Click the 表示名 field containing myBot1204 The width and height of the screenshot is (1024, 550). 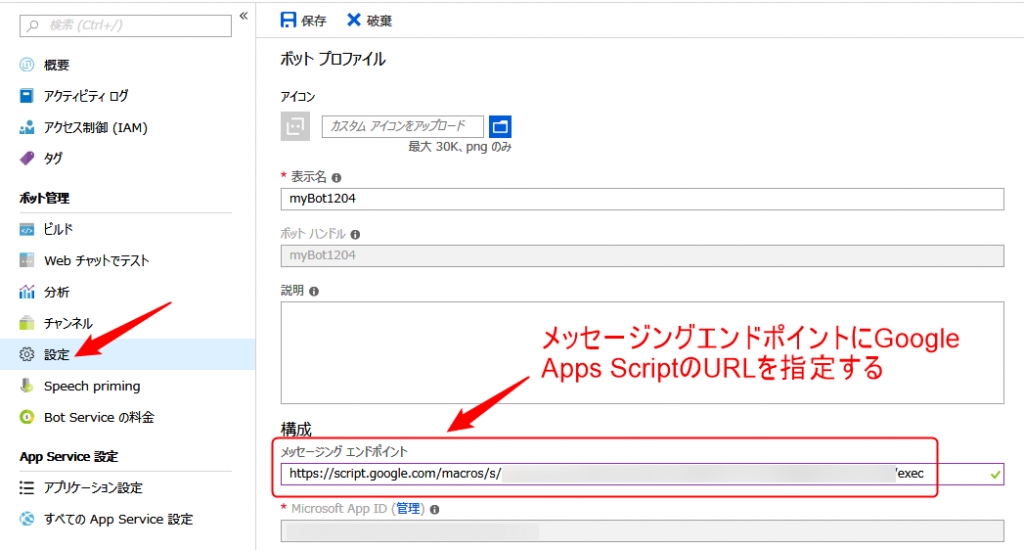tap(642, 199)
